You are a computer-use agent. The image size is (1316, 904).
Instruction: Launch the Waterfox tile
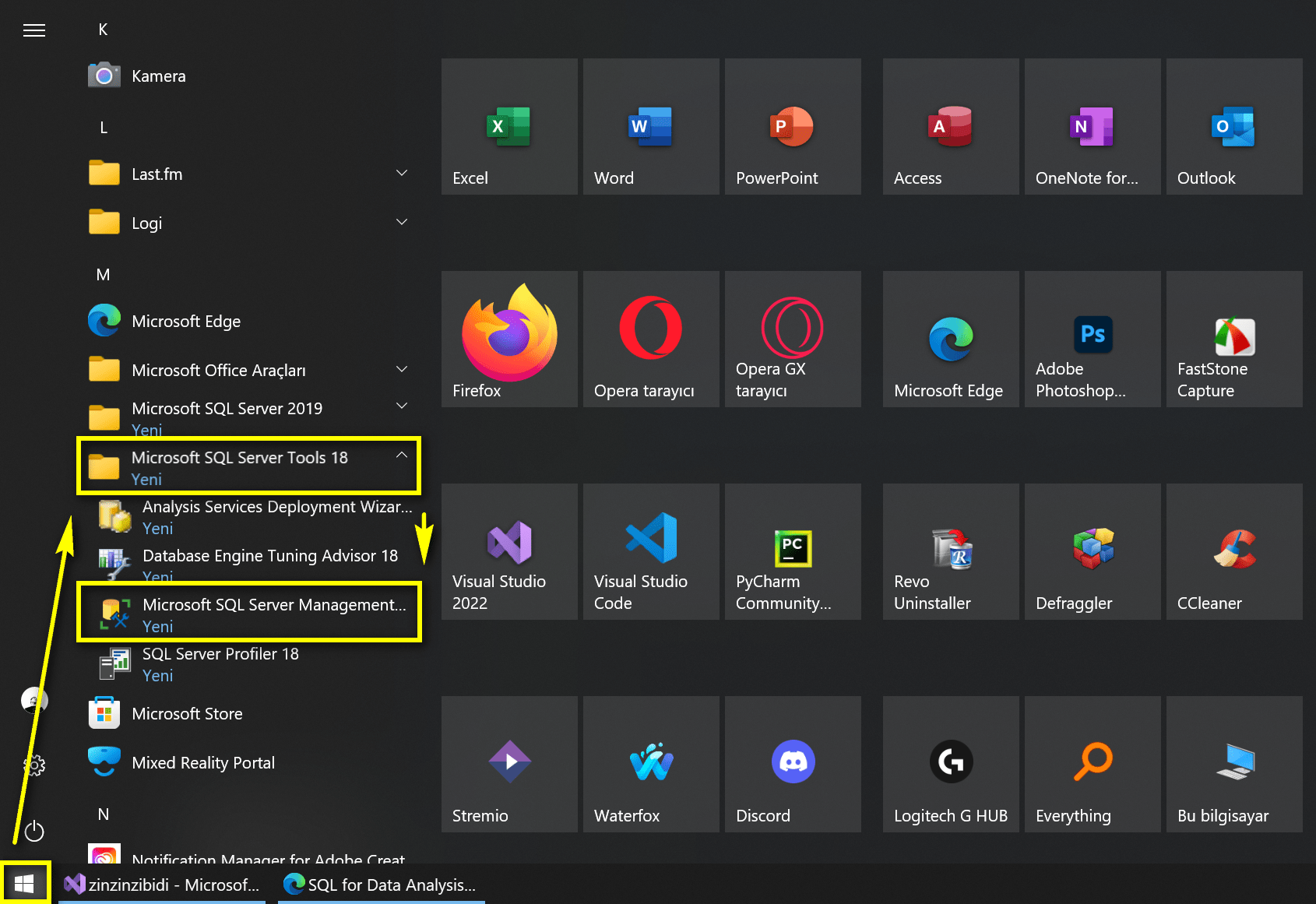click(x=651, y=764)
